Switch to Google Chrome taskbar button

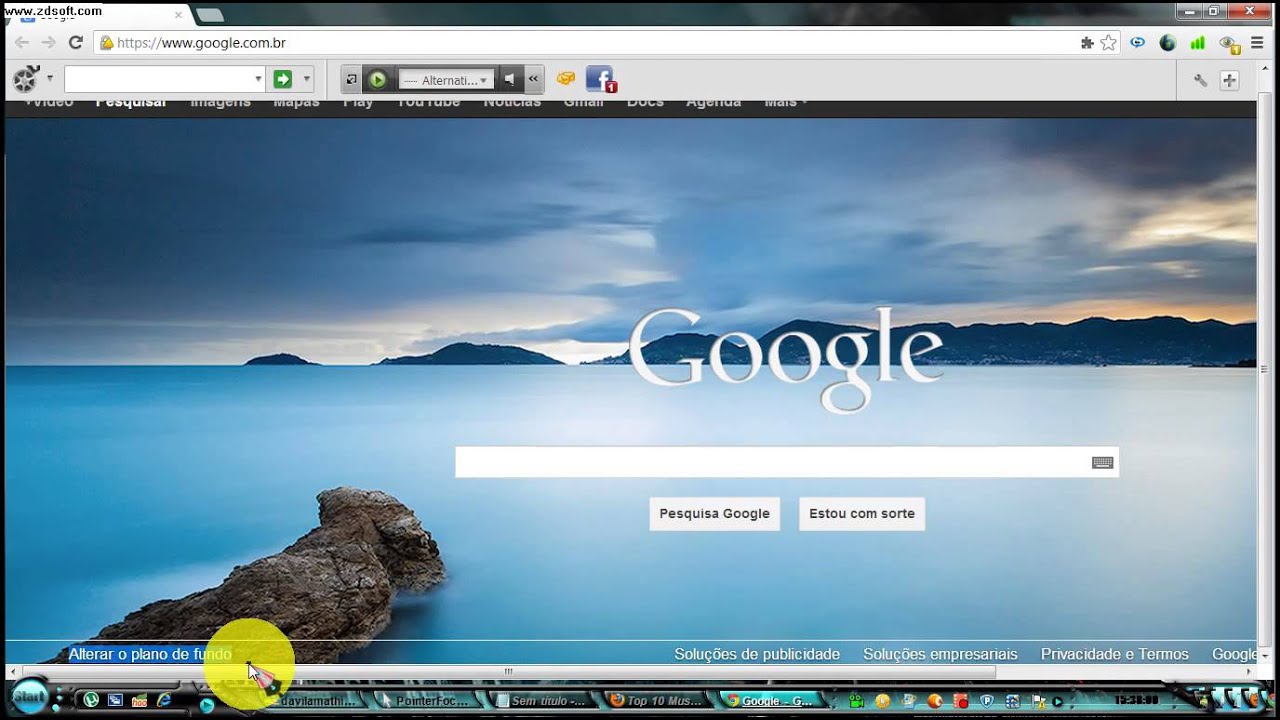(770, 701)
